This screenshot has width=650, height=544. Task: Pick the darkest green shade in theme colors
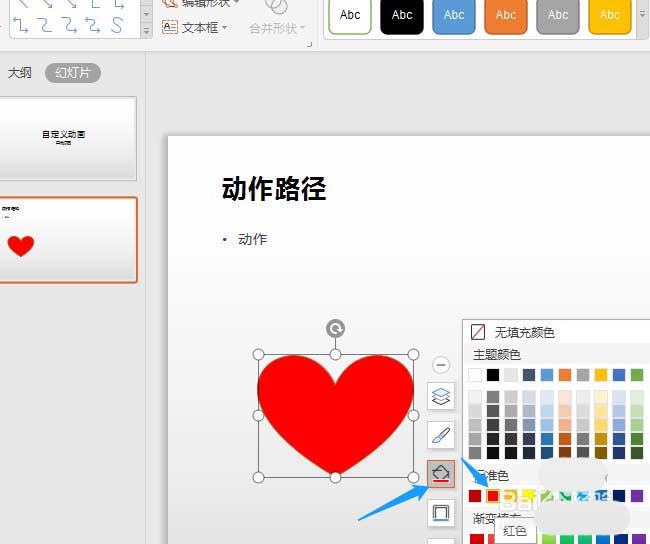[637, 452]
